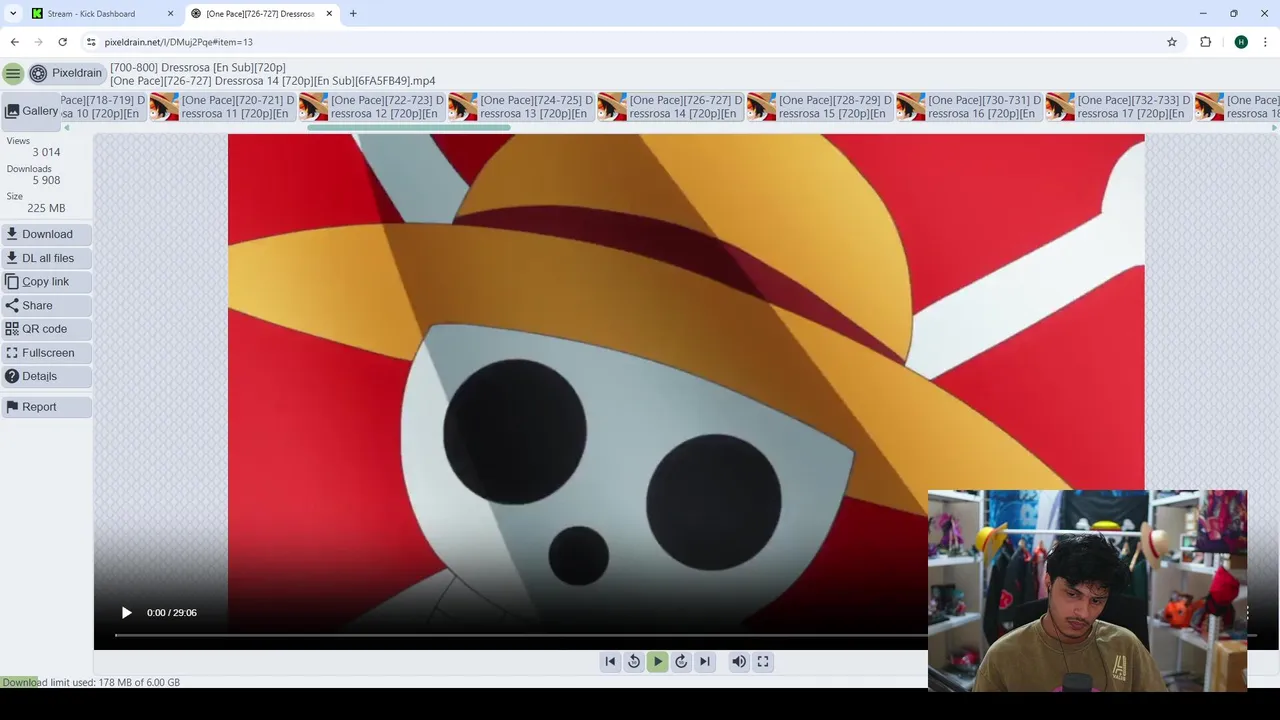Play video with green toolbar button
This screenshot has height=720, width=1280.
(658, 661)
